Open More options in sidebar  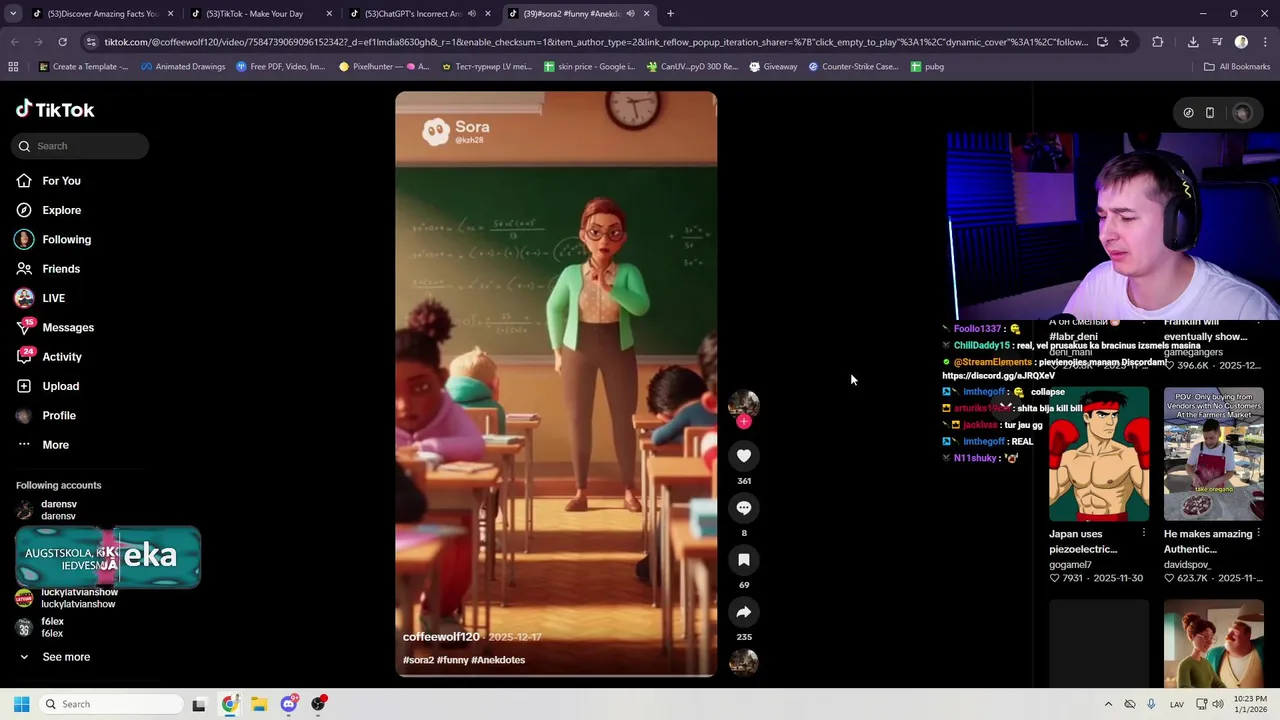tap(55, 445)
